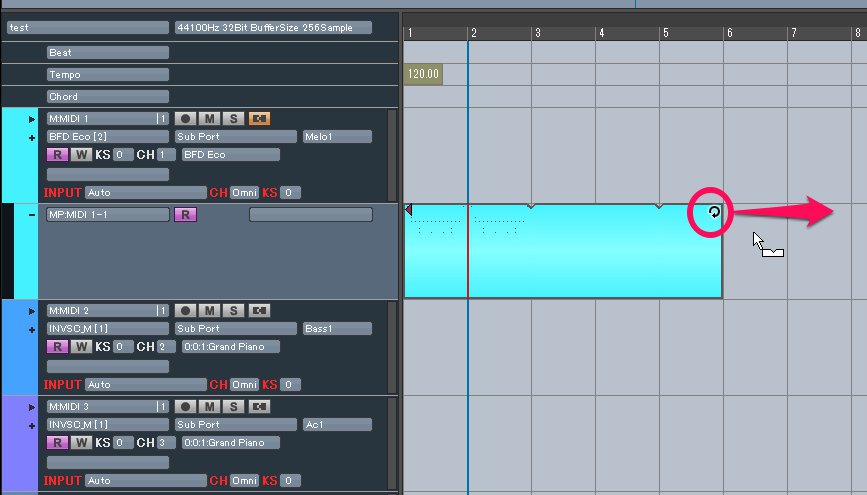Toggle the orange monitor icon on M:MIDI 1

click(259, 118)
